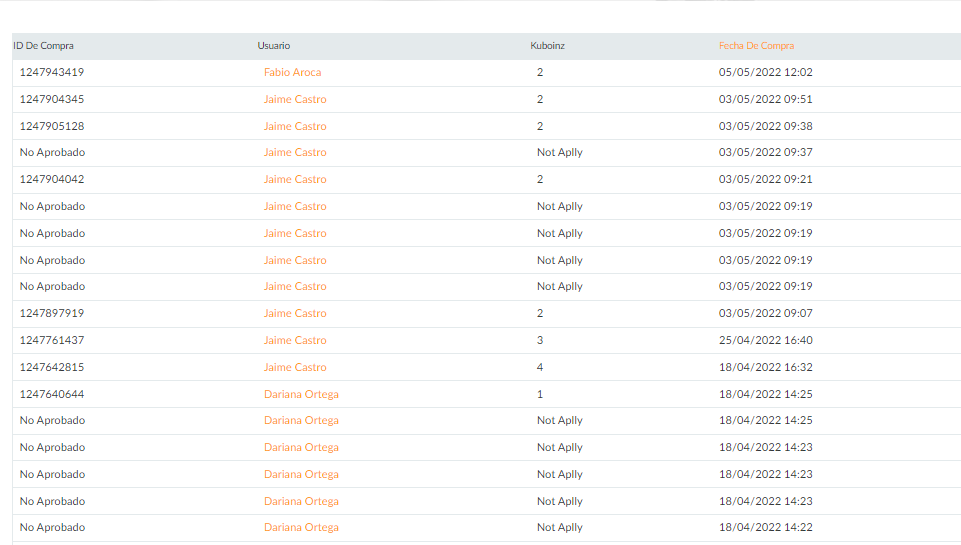
Task: Select purchase ID 1247904345
Action: click(51, 99)
